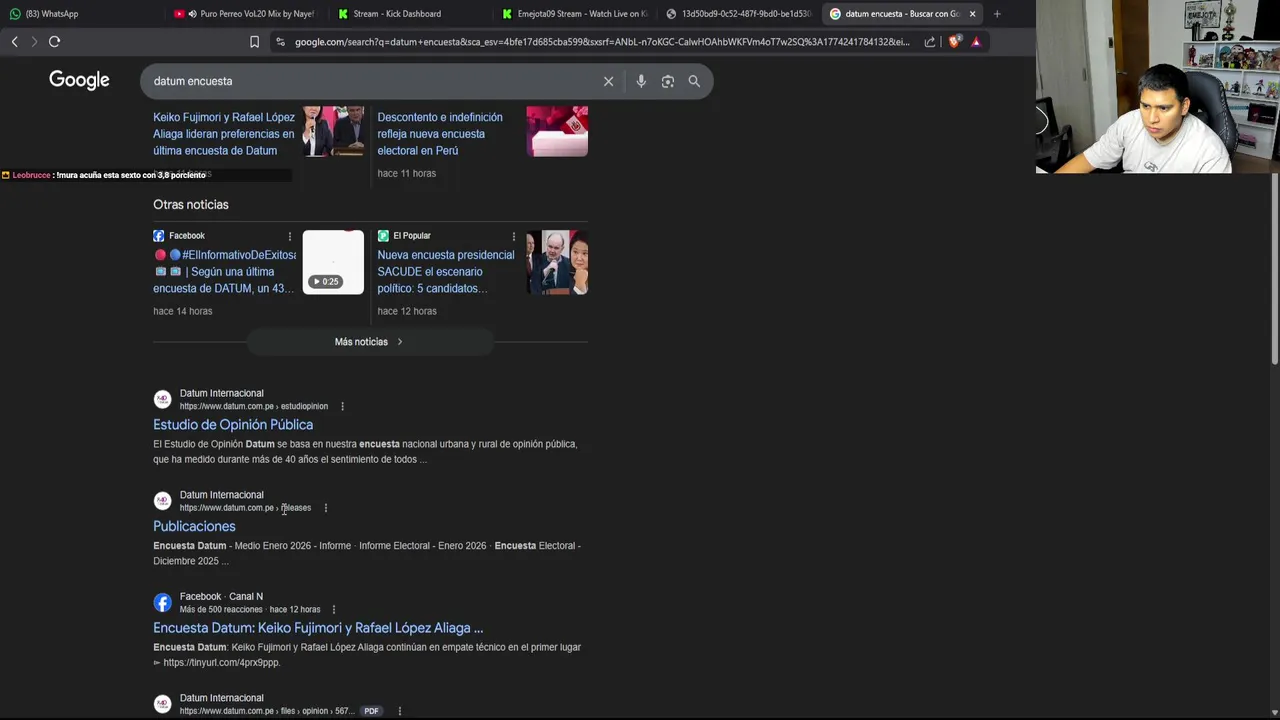Image resolution: width=1280 pixels, height=720 pixels.
Task: Open more options for Estudio de Opinión result
Action: [x=342, y=406]
